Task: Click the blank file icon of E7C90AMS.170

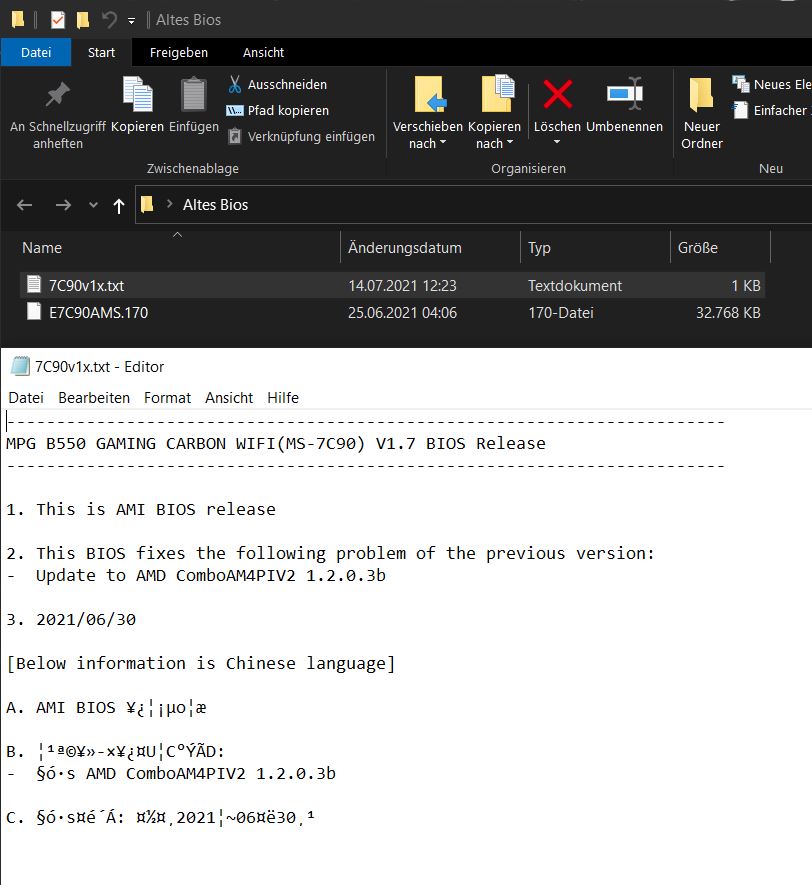Action: point(34,312)
